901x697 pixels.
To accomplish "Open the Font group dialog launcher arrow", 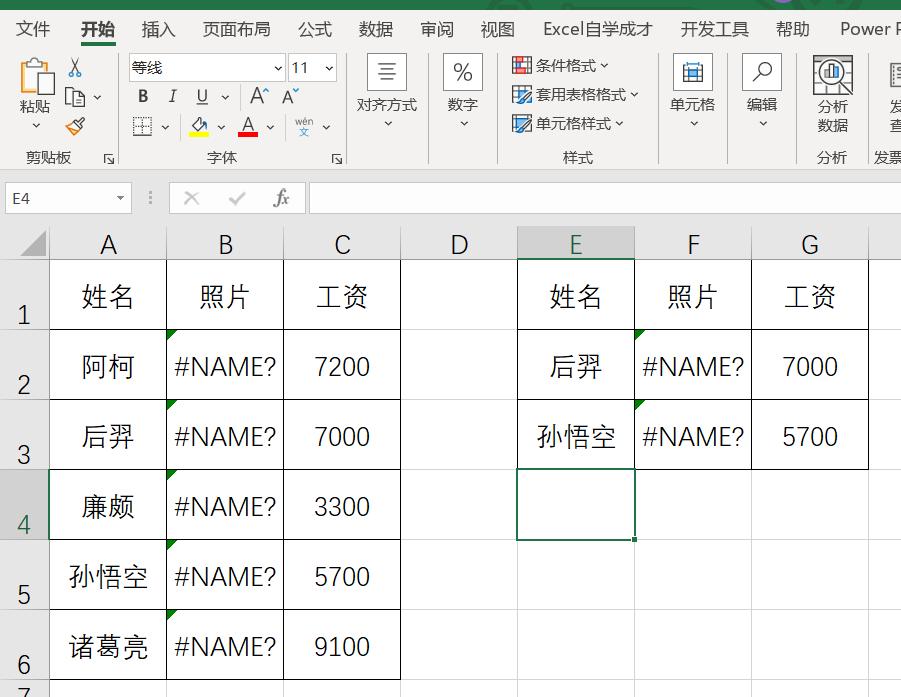I will [337, 158].
